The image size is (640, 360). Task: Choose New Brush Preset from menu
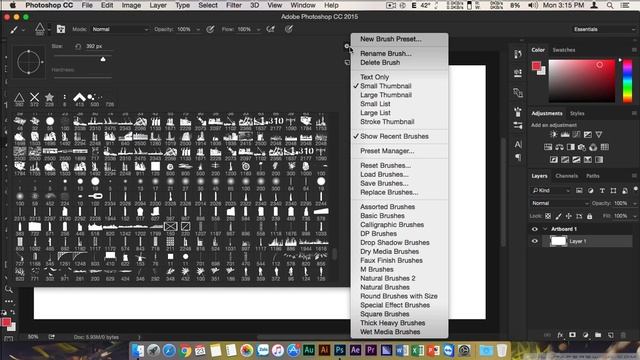point(391,39)
